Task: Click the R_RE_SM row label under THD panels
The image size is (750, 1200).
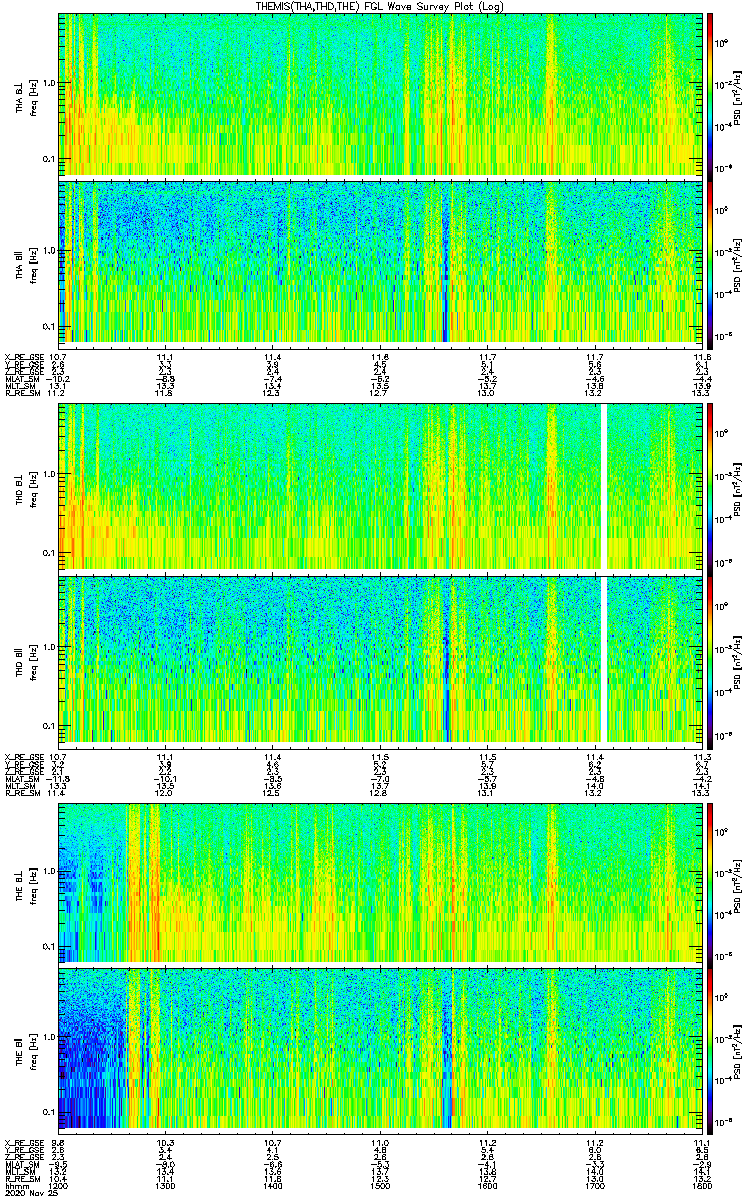Action: point(22,792)
